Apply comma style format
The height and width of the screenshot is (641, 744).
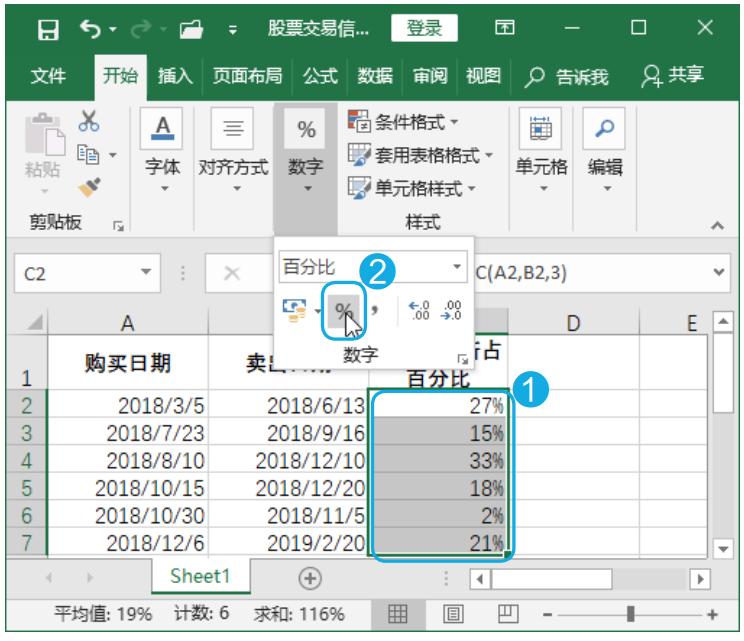375,310
